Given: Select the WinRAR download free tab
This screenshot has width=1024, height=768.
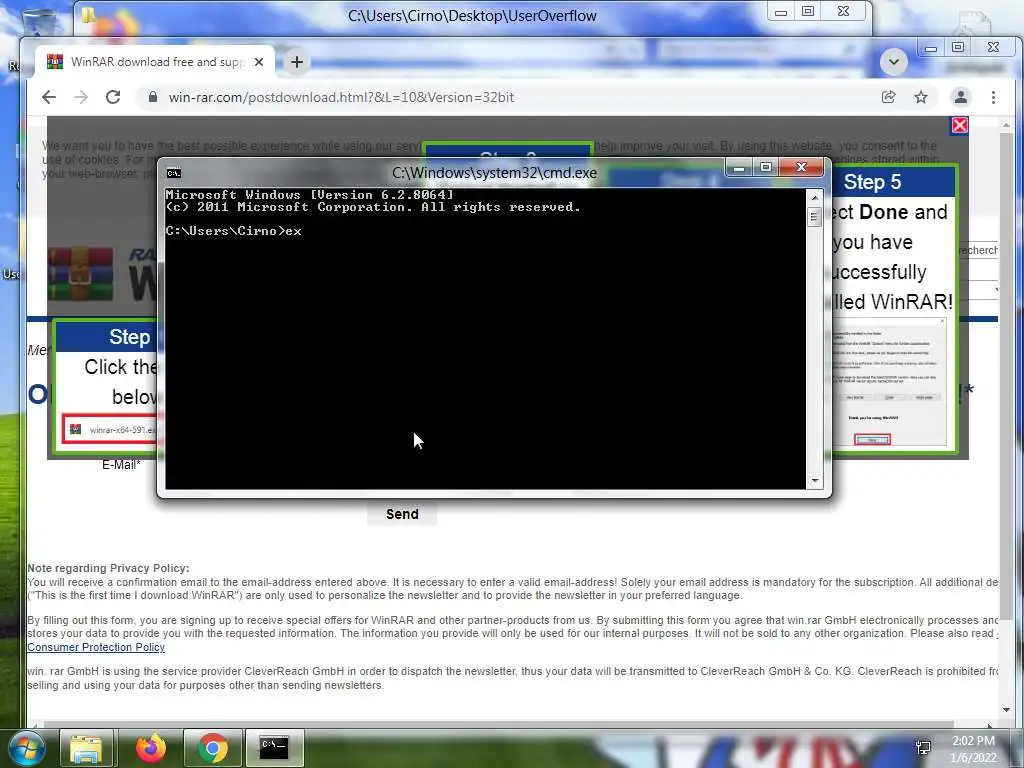Looking at the screenshot, I should [155, 62].
